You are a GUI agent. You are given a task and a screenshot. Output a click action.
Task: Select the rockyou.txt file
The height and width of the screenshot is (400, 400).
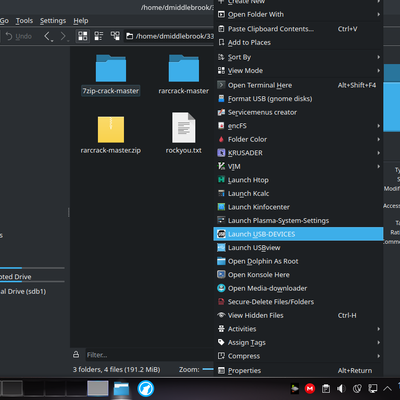coord(184,133)
